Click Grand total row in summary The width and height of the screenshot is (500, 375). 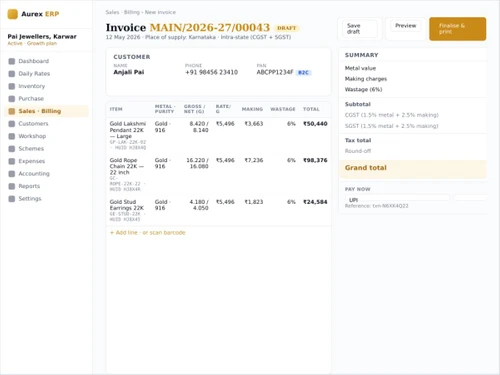[413, 168]
